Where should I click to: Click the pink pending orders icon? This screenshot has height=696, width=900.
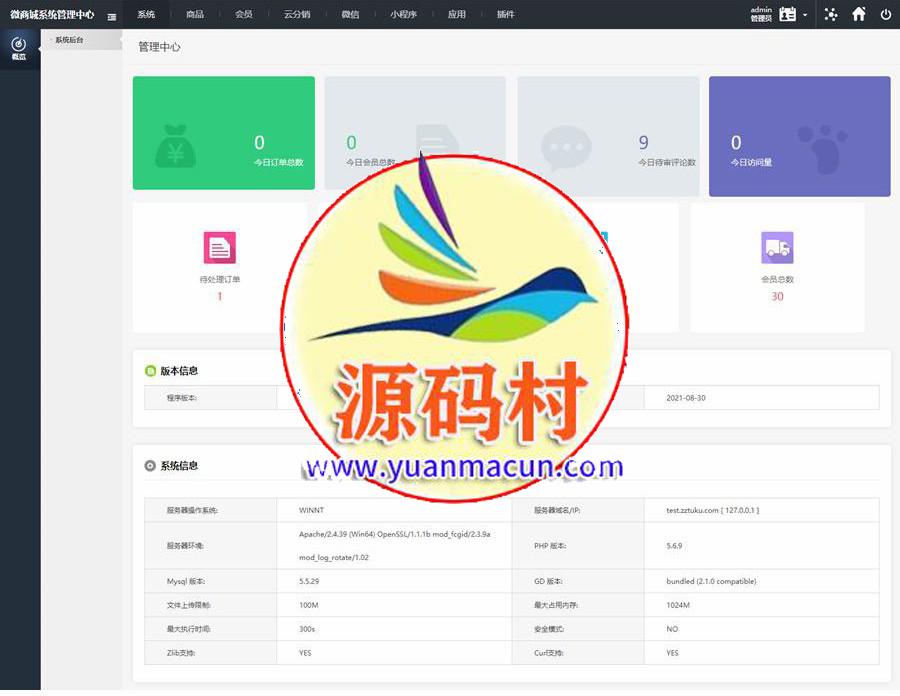click(219, 247)
